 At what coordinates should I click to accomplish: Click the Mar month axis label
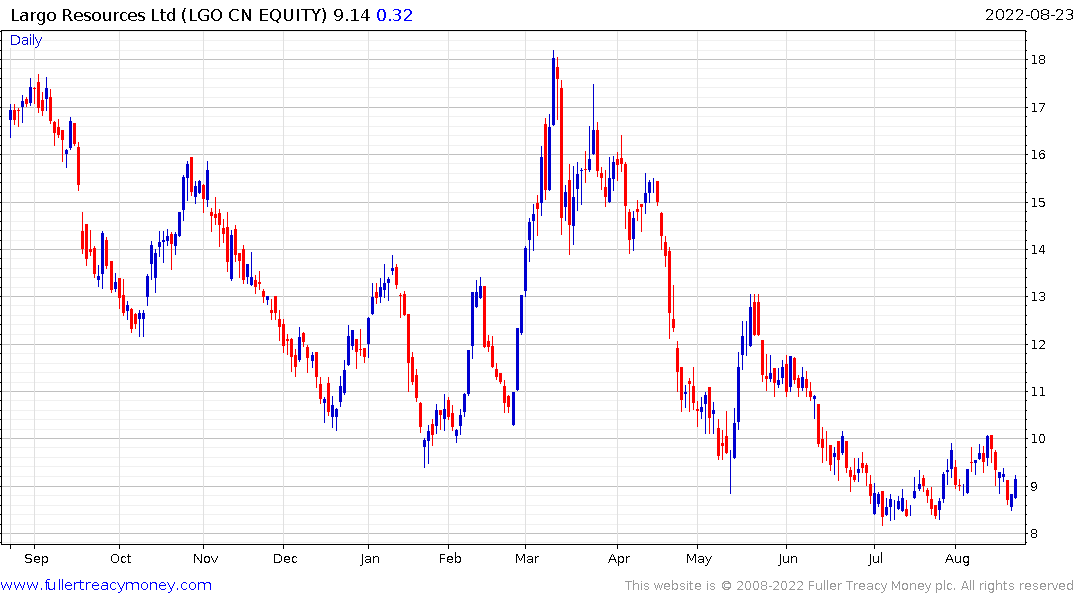527,558
